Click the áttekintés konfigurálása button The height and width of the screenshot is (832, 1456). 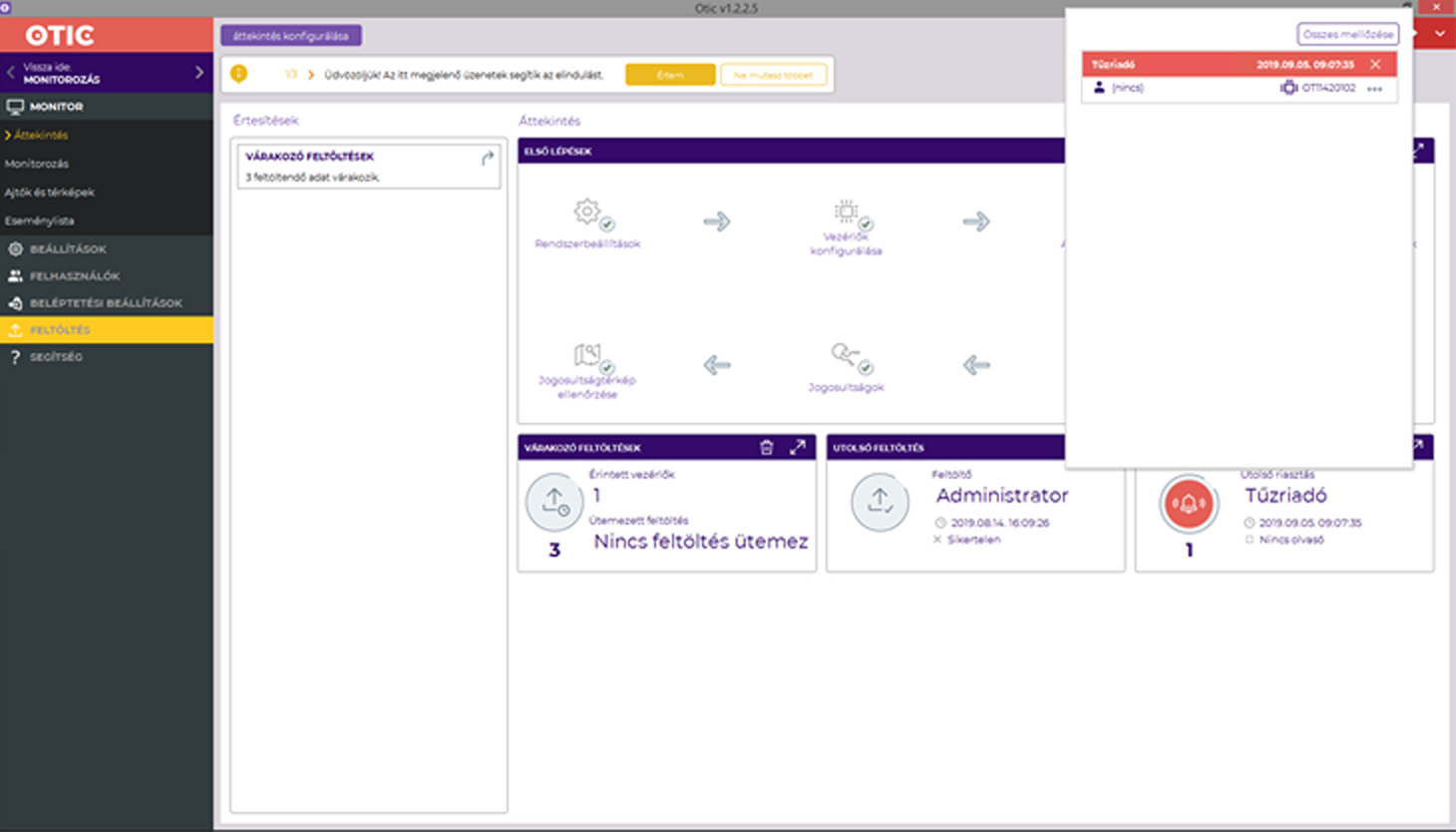click(x=290, y=36)
